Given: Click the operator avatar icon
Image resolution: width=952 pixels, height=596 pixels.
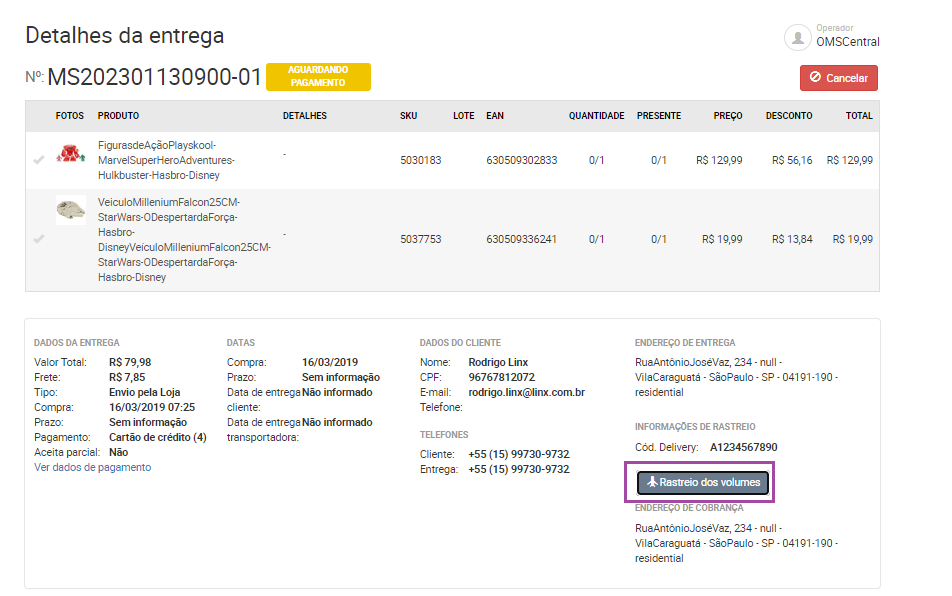Looking at the screenshot, I should click(x=797, y=38).
